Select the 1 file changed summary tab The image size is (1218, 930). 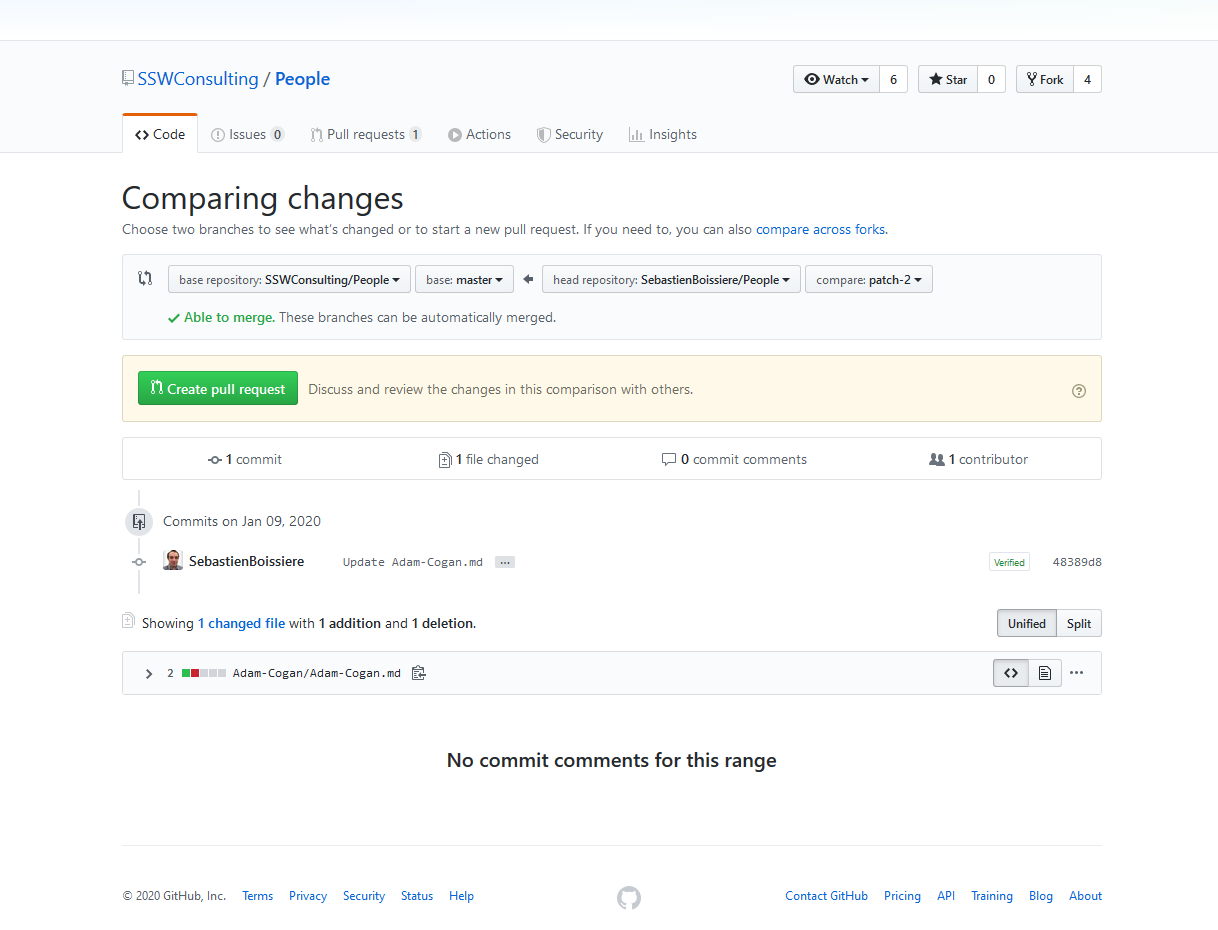pyautogui.click(x=489, y=459)
